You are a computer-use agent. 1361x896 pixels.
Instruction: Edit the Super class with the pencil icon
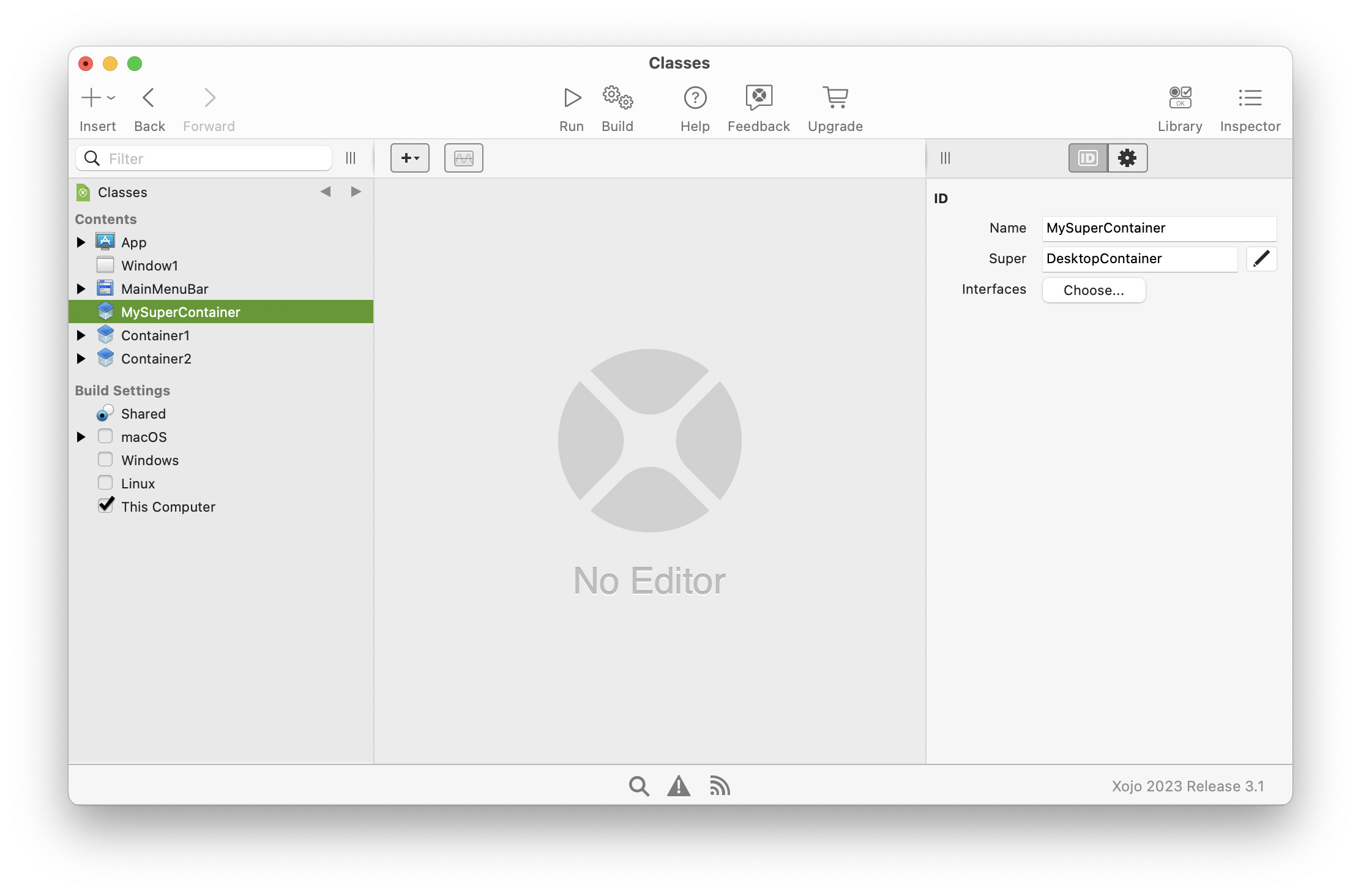point(1261,259)
